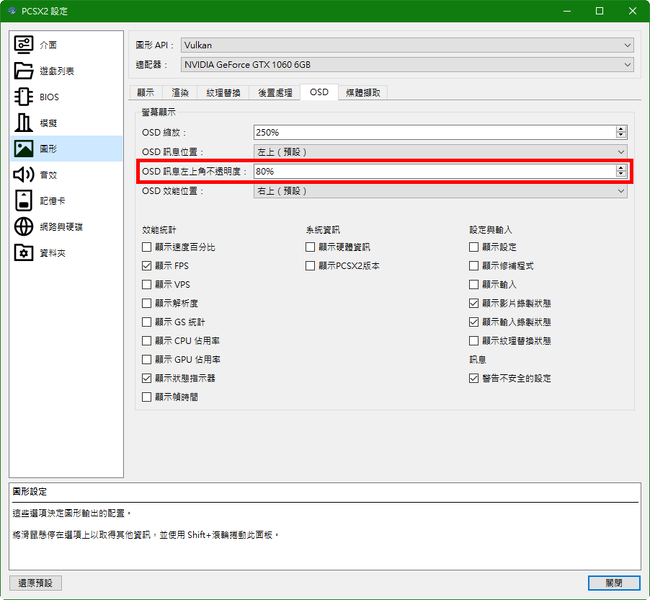The image size is (650, 600).
Task: Switch to the 顯示 tab
Action: (x=146, y=93)
